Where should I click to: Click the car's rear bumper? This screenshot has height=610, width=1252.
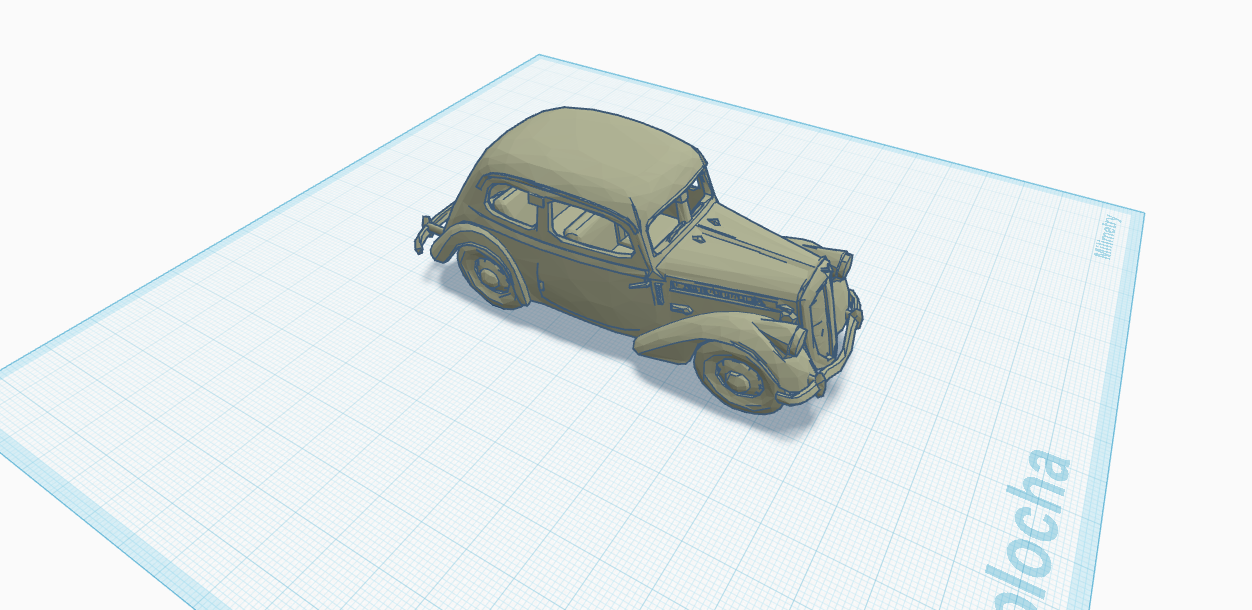424,234
